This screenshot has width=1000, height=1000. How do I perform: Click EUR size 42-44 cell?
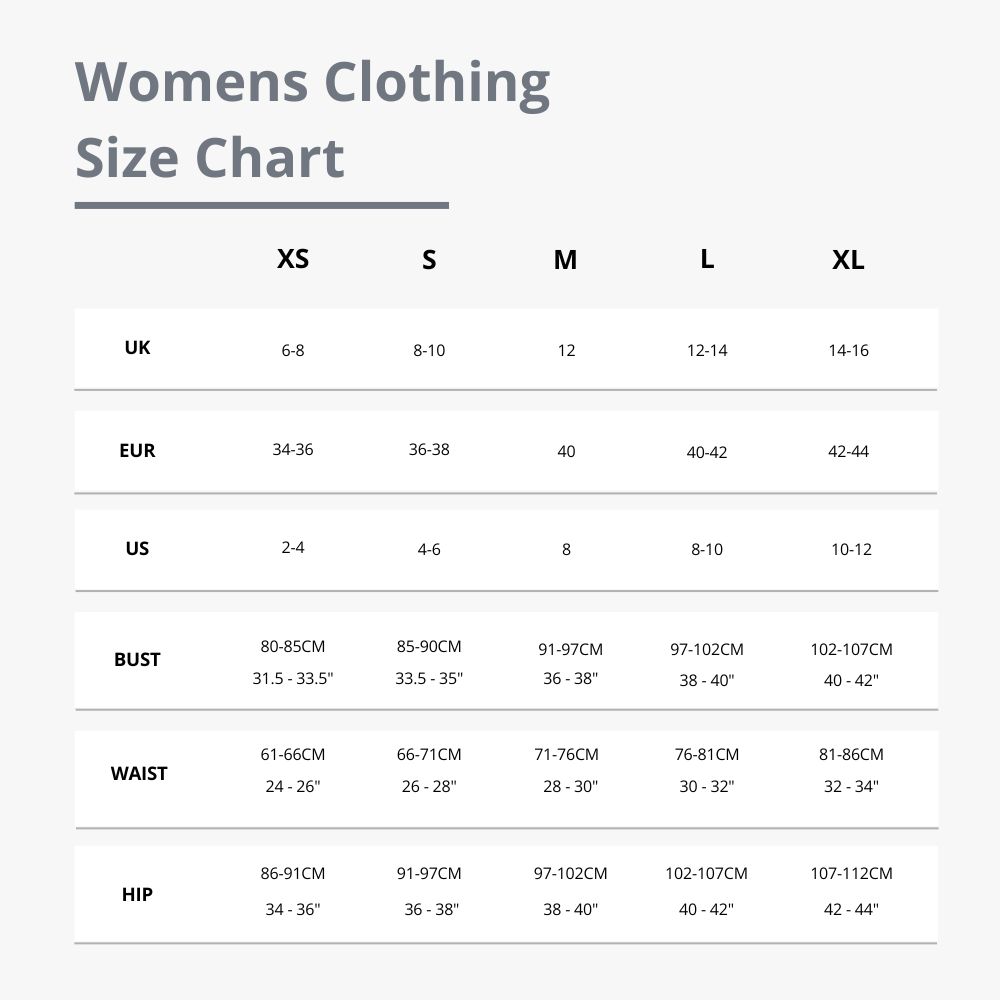[848, 452]
